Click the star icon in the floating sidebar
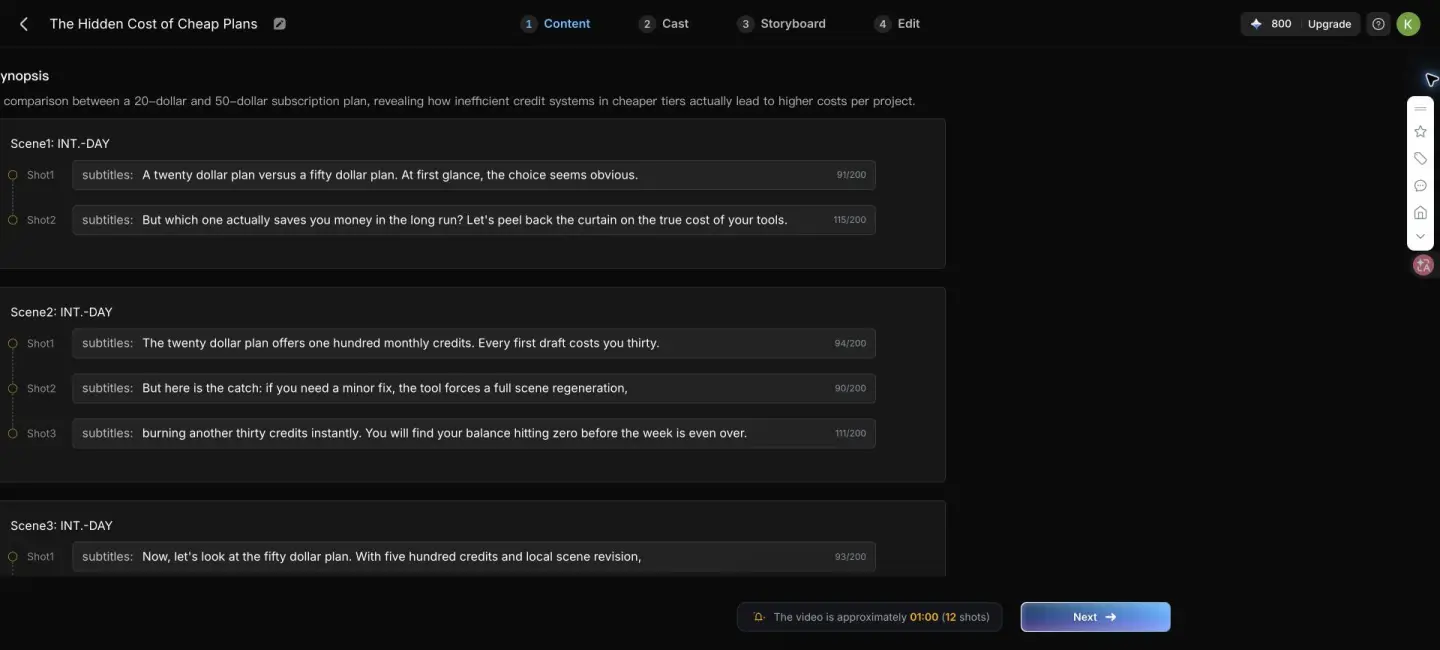 tap(1420, 131)
